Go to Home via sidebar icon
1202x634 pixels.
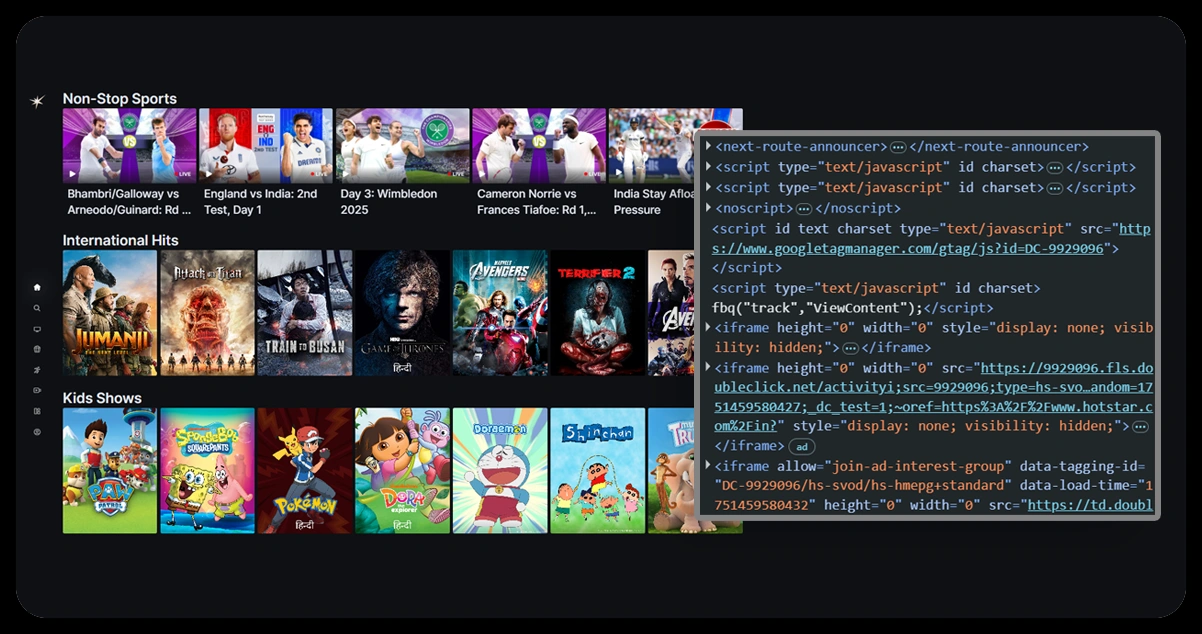click(37, 287)
